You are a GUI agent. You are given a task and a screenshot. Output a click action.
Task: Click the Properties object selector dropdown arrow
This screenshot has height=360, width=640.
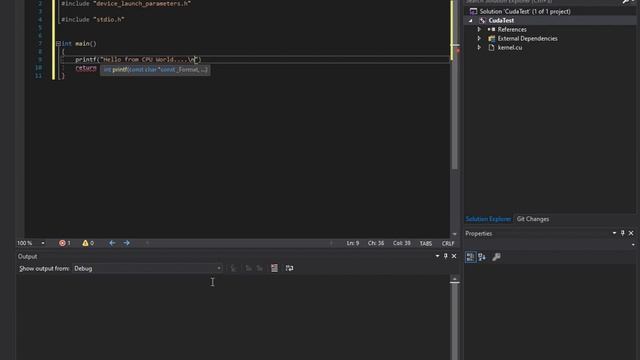[x=633, y=245]
